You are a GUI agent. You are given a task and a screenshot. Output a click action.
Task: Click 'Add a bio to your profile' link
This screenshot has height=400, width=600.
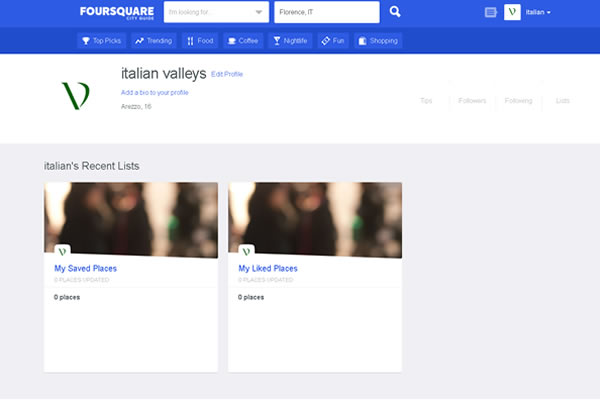coord(155,93)
